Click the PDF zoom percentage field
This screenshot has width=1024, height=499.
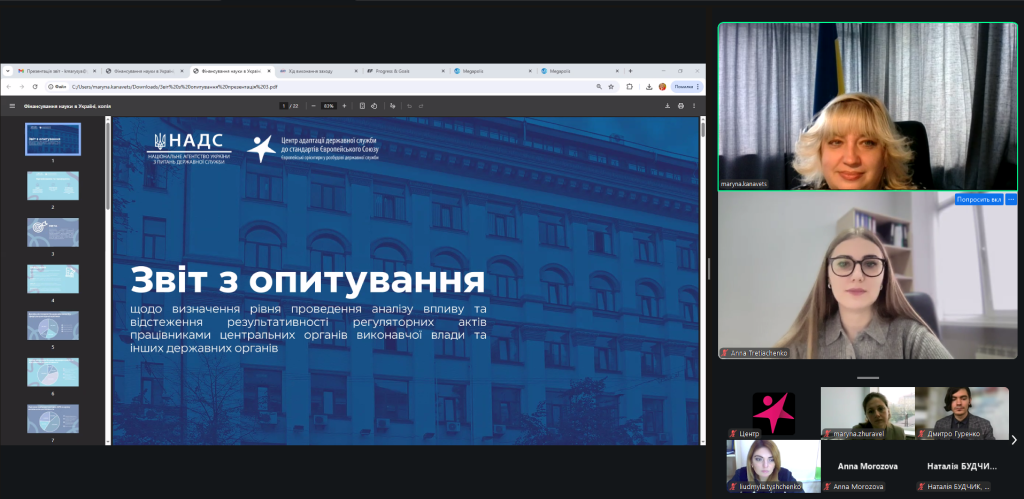[328, 105]
